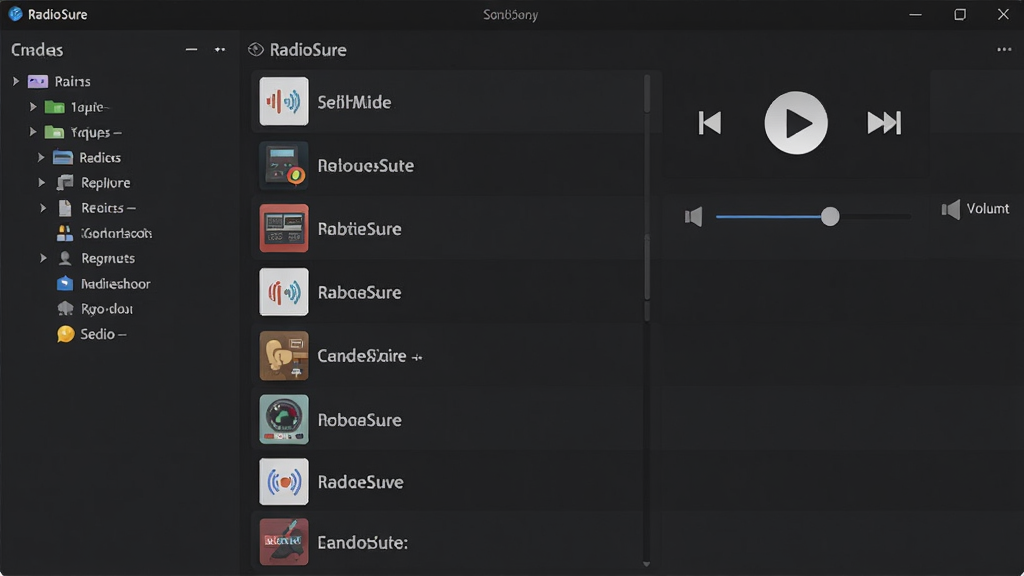Skip to the previous station
Image resolution: width=1024 pixels, height=576 pixels.
coord(710,123)
